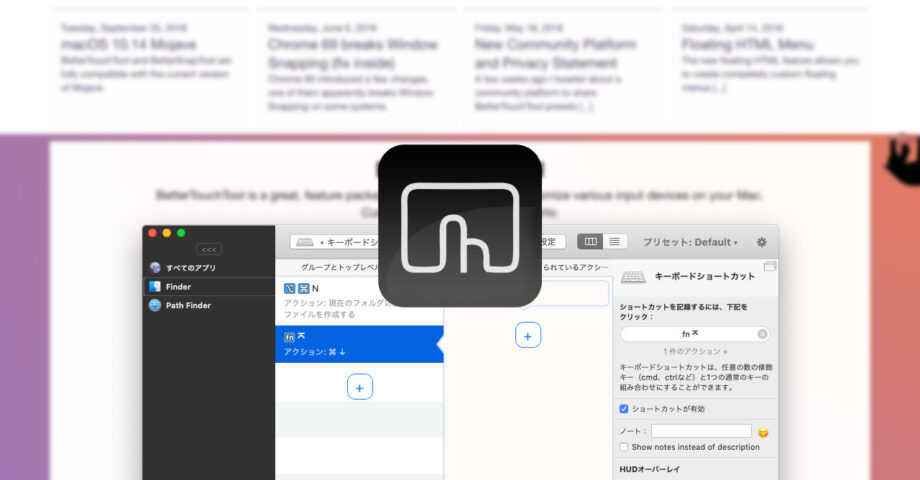This screenshot has height=480, width=920.
Task: Select the ⌥⌘N shortcut row
Action: pos(359,300)
